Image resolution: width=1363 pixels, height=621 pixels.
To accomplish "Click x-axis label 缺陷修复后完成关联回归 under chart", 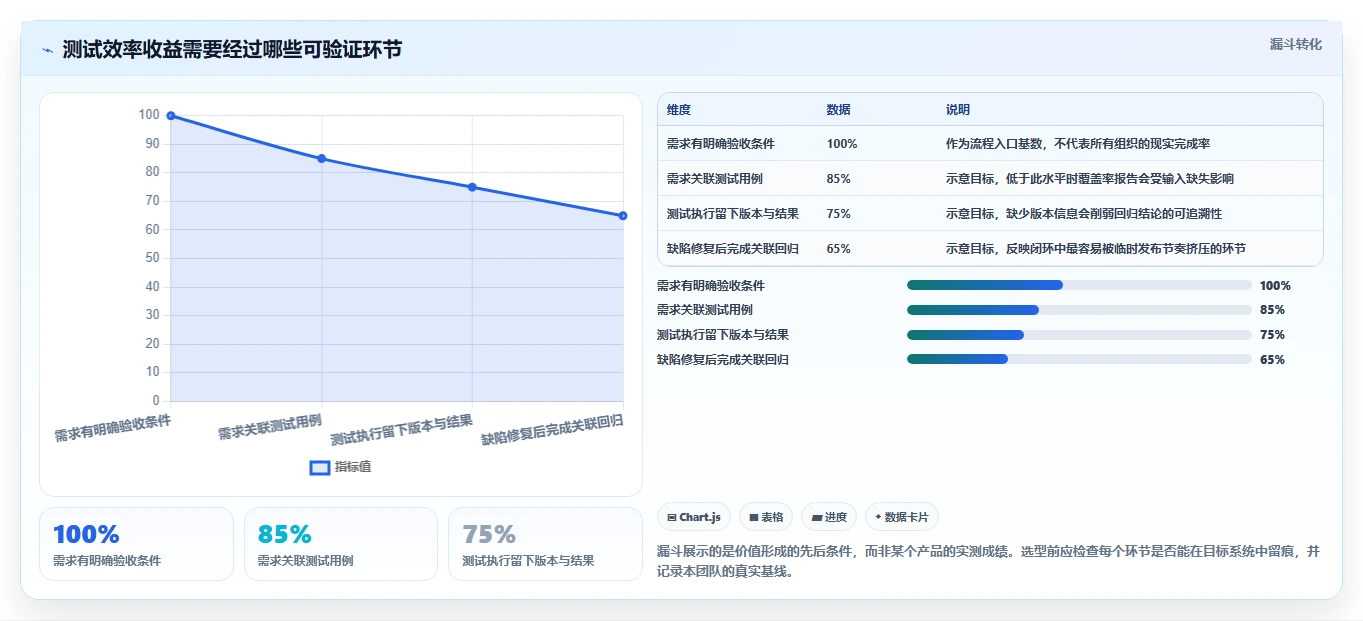I will click(x=553, y=430).
